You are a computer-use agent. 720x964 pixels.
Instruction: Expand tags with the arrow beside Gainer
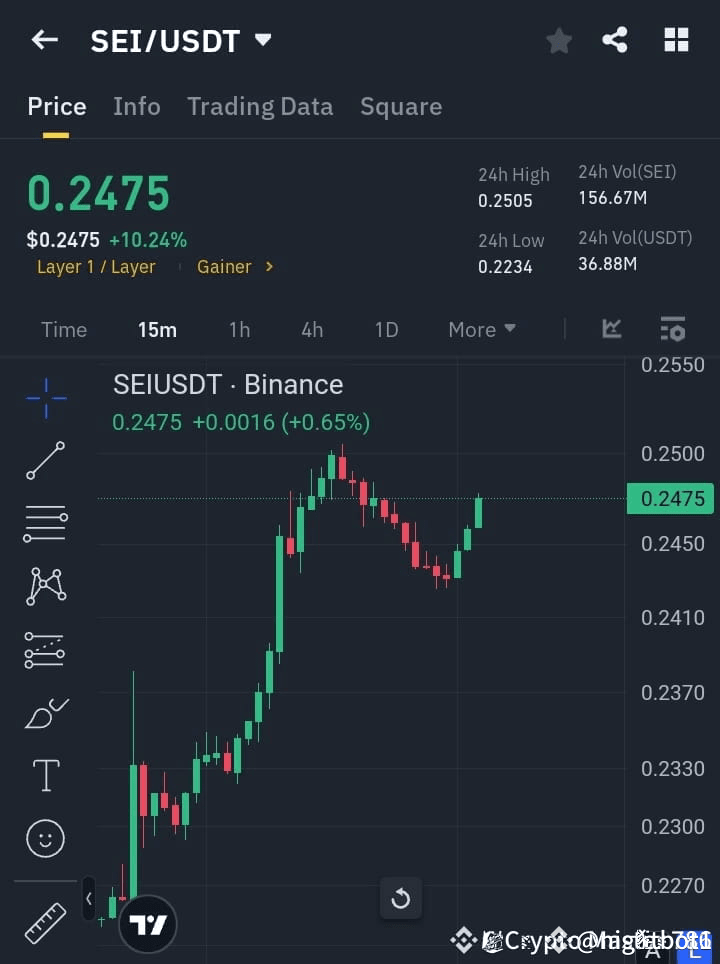tap(269, 267)
